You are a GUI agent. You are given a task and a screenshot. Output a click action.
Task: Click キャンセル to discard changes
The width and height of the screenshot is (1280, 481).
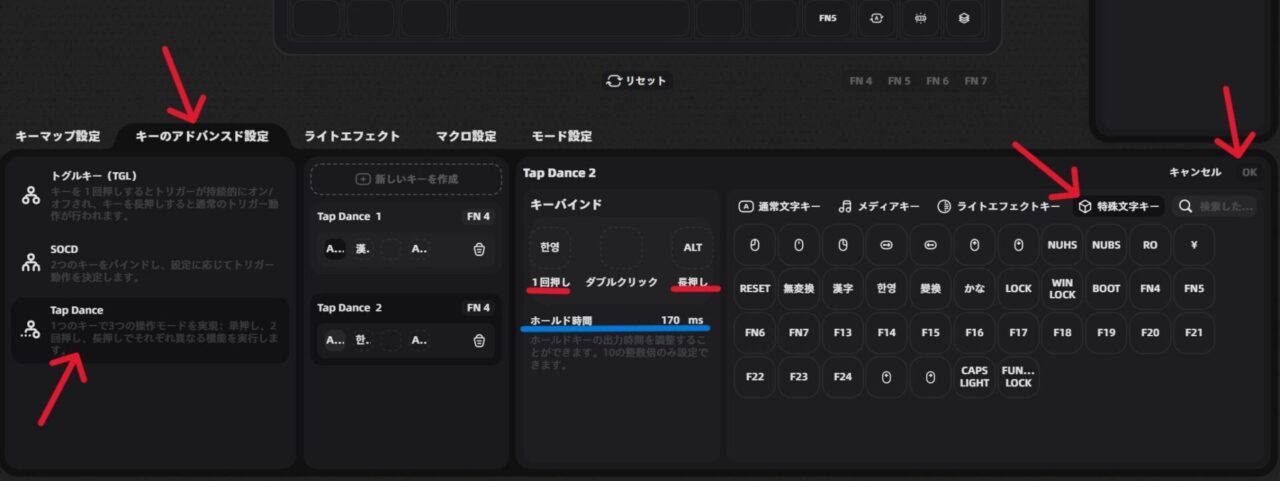tap(1195, 172)
